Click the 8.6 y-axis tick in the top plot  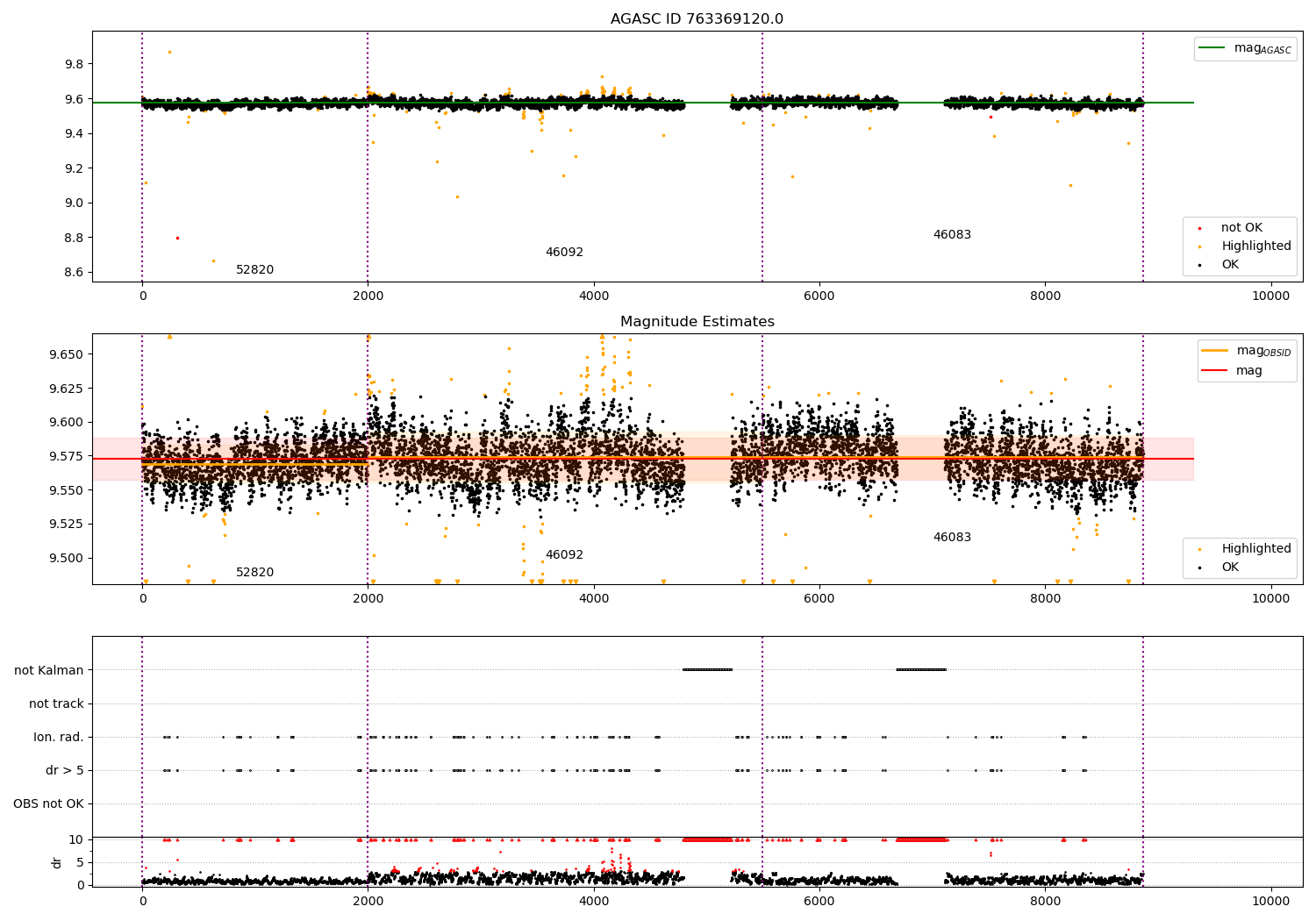click(74, 273)
